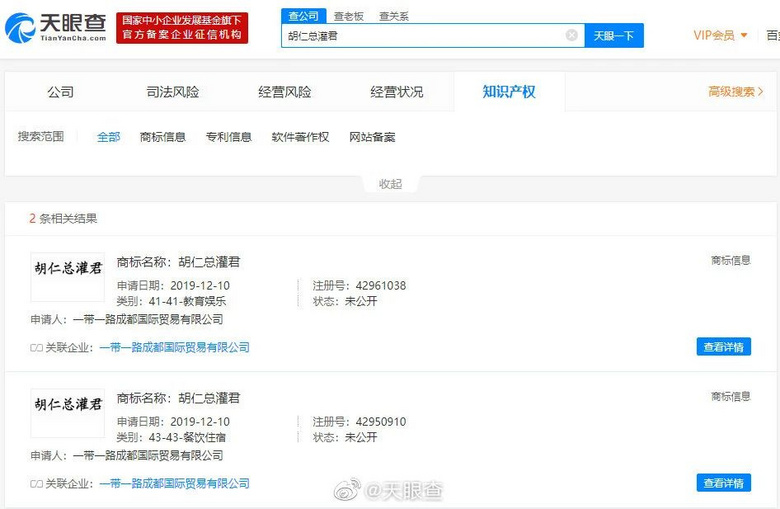
Task: Click 商标信息 label on the second result
Action: tap(731, 397)
